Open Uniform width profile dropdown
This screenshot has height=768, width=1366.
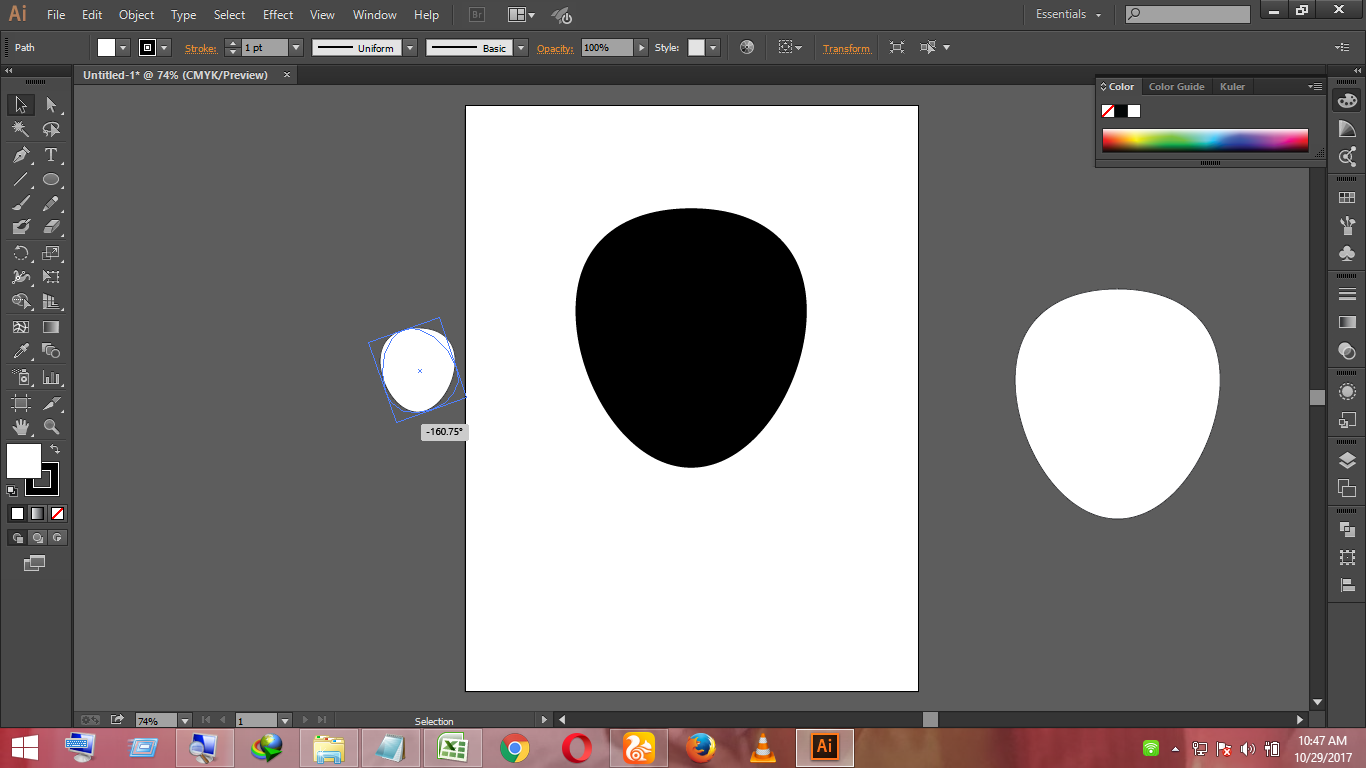click(x=410, y=47)
